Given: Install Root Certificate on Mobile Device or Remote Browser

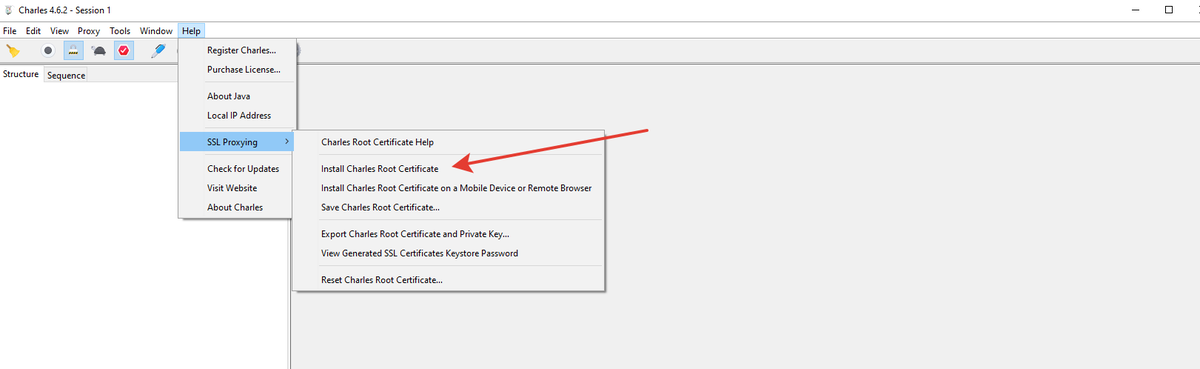Looking at the screenshot, I should pyautogui.click(x=449, y=187).
